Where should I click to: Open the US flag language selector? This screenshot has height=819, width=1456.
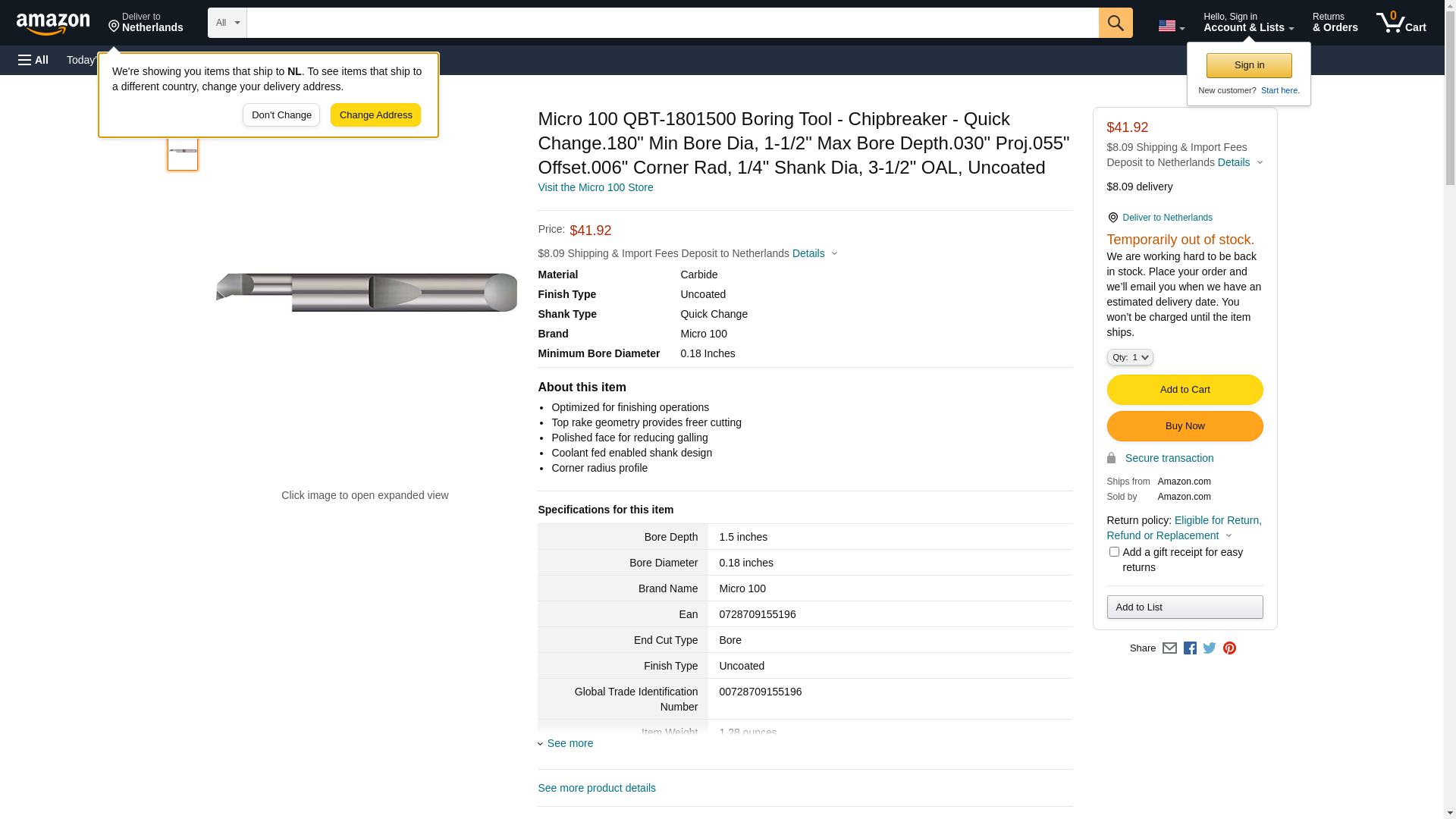pos(1171,26)
